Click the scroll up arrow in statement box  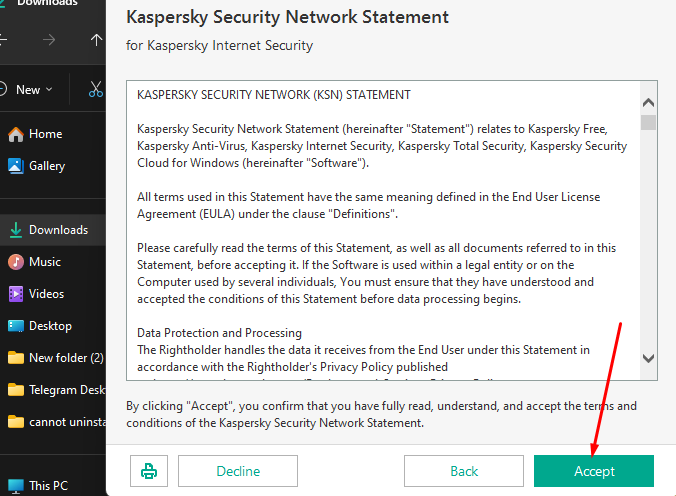[x=648, y=103]
